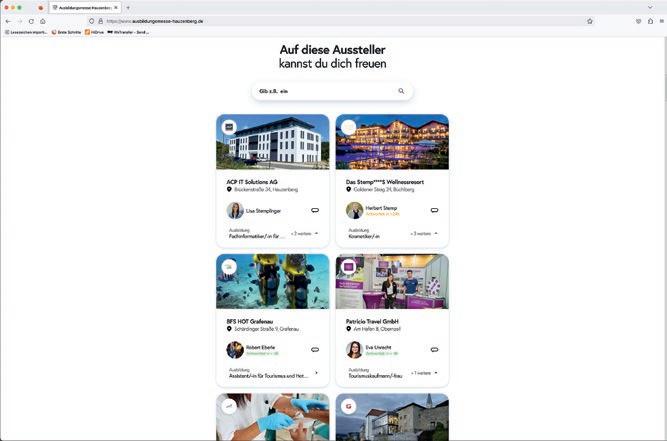Open Das Stemp Wellnessresort title

[385, 182]
